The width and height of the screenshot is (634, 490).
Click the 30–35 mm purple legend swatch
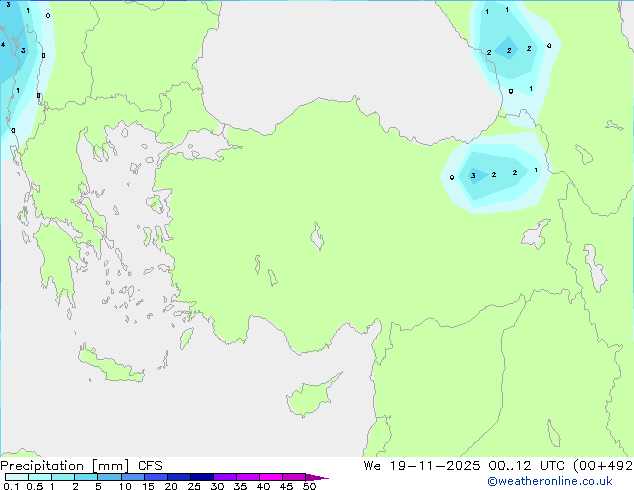tap(225, 477)
